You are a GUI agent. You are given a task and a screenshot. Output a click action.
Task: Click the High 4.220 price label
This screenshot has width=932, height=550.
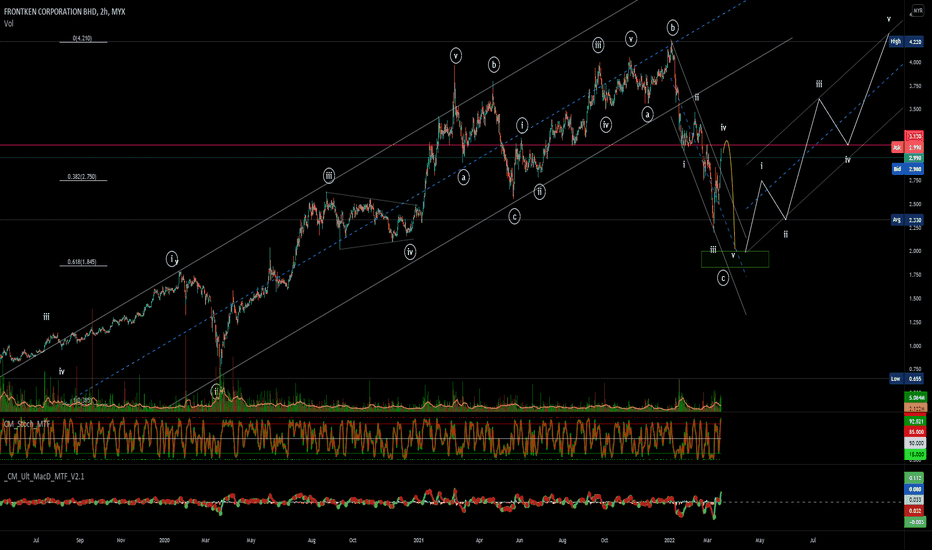906,42
